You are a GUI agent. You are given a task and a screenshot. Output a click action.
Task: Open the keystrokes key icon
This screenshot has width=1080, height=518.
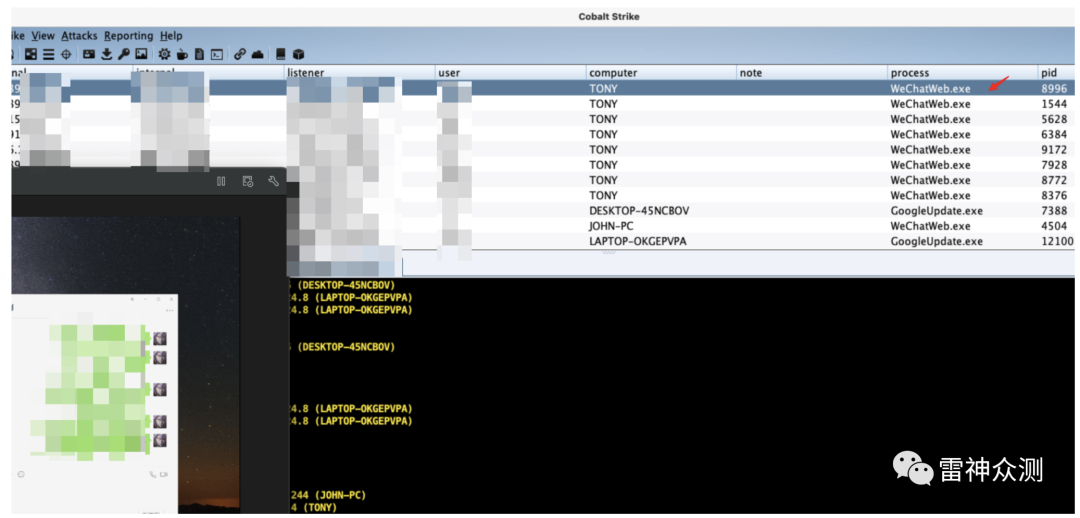coord(124,54)
